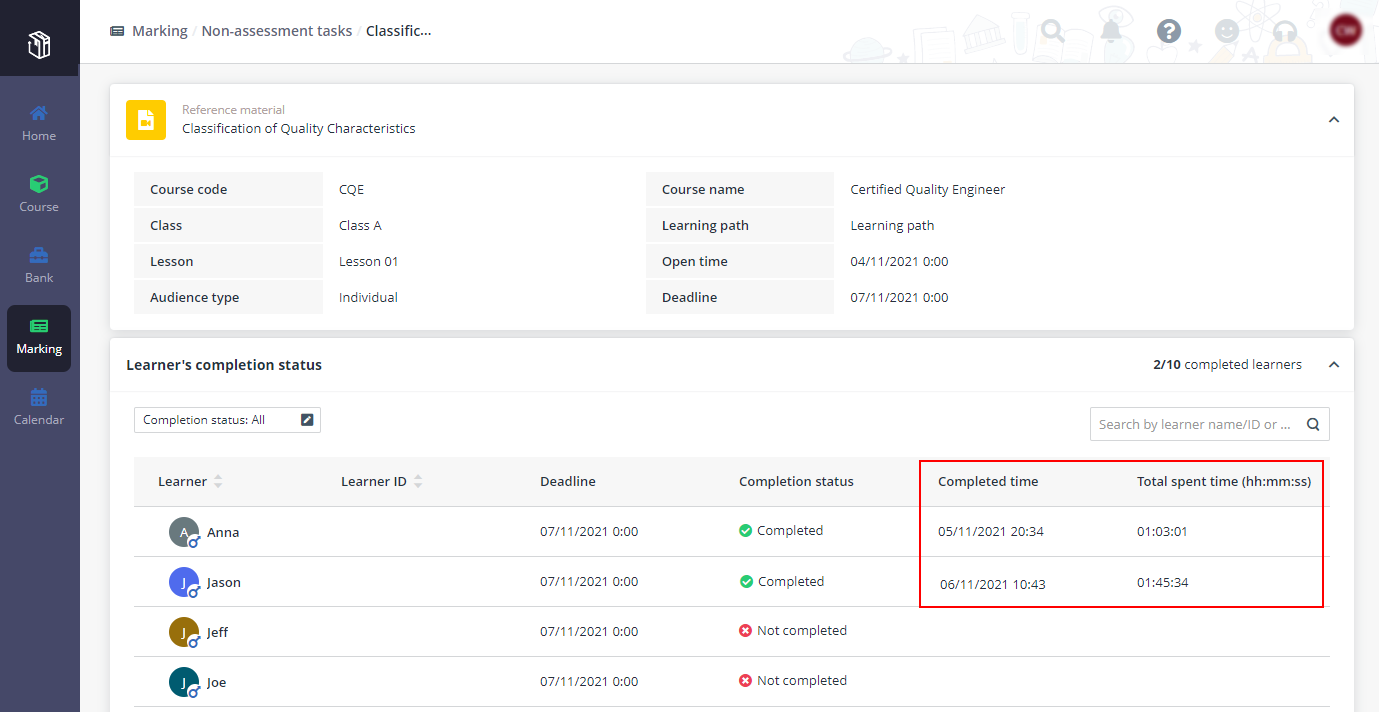The height and width of the screenshot is (712, 1379).
Task: Open search magnifier in top bar
Action: [1052, 31]
